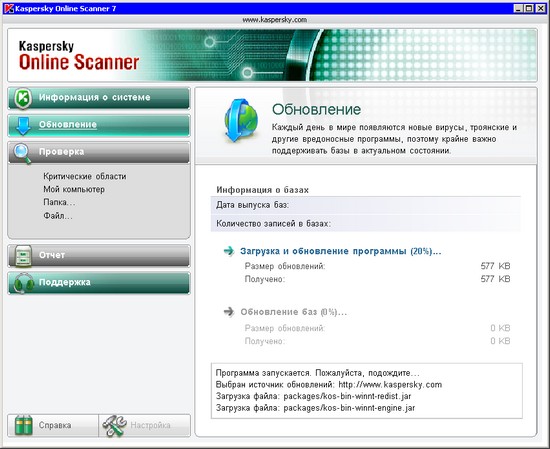Open the Настройка settings button

click(x=145, y=425)
